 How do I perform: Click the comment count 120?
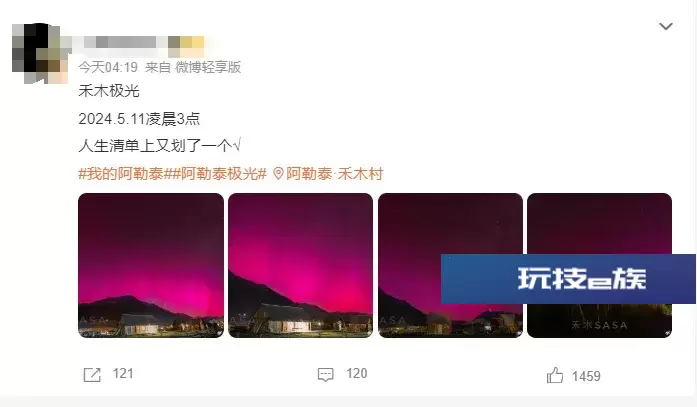click(x=357, y=373)
